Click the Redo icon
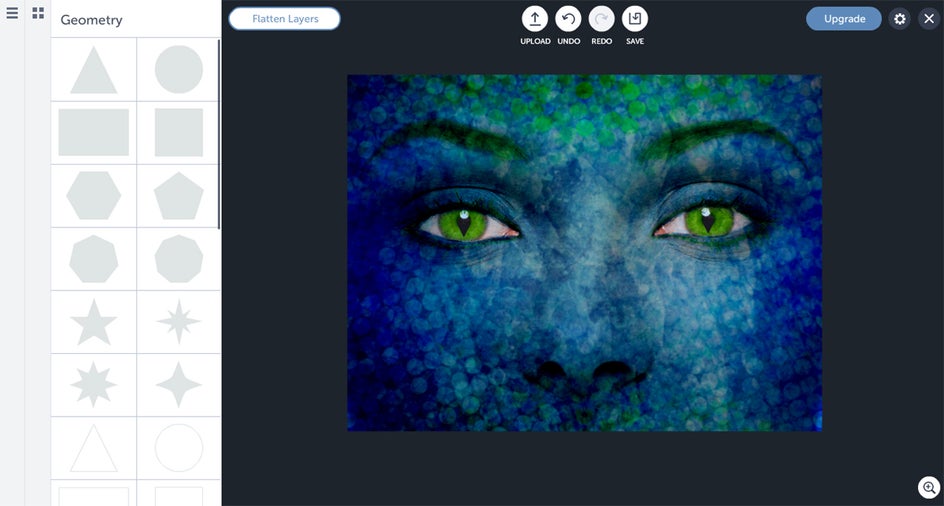Screen dimensions: 944x506 tap(601, 19)
